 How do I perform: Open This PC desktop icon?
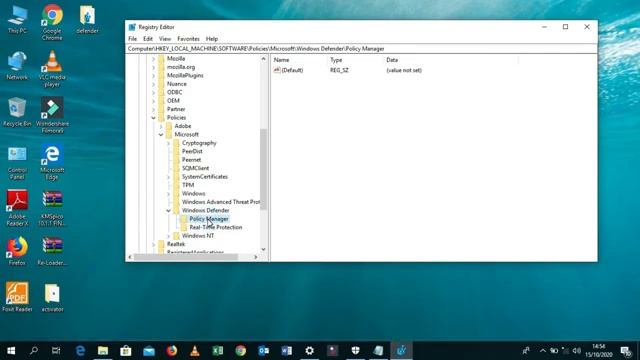pyautogui.click(x=17, y=20)
